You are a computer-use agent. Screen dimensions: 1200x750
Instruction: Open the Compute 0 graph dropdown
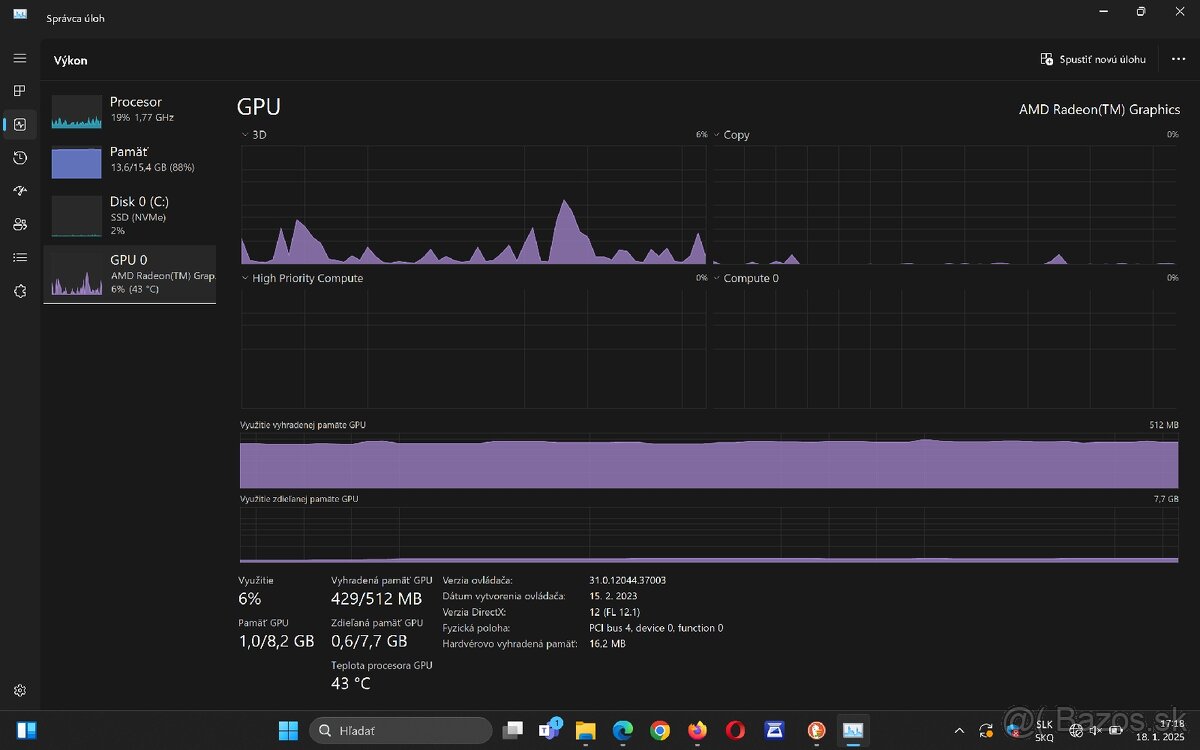tap(718, 279)
